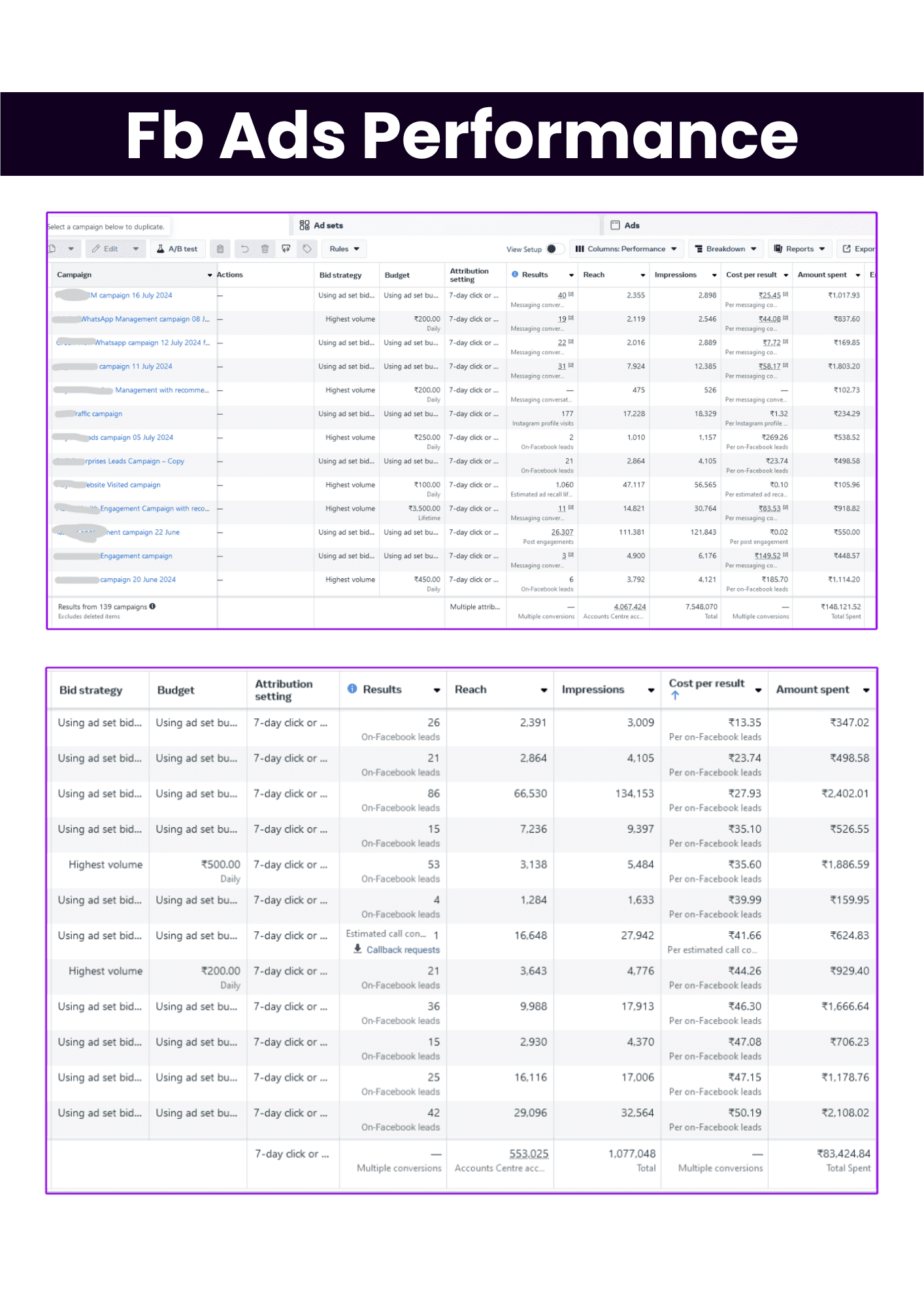Open the Leads Campaign – Copy link
Screen dimensions: 924x1307
pyautogui.click(x=135, y=461)
